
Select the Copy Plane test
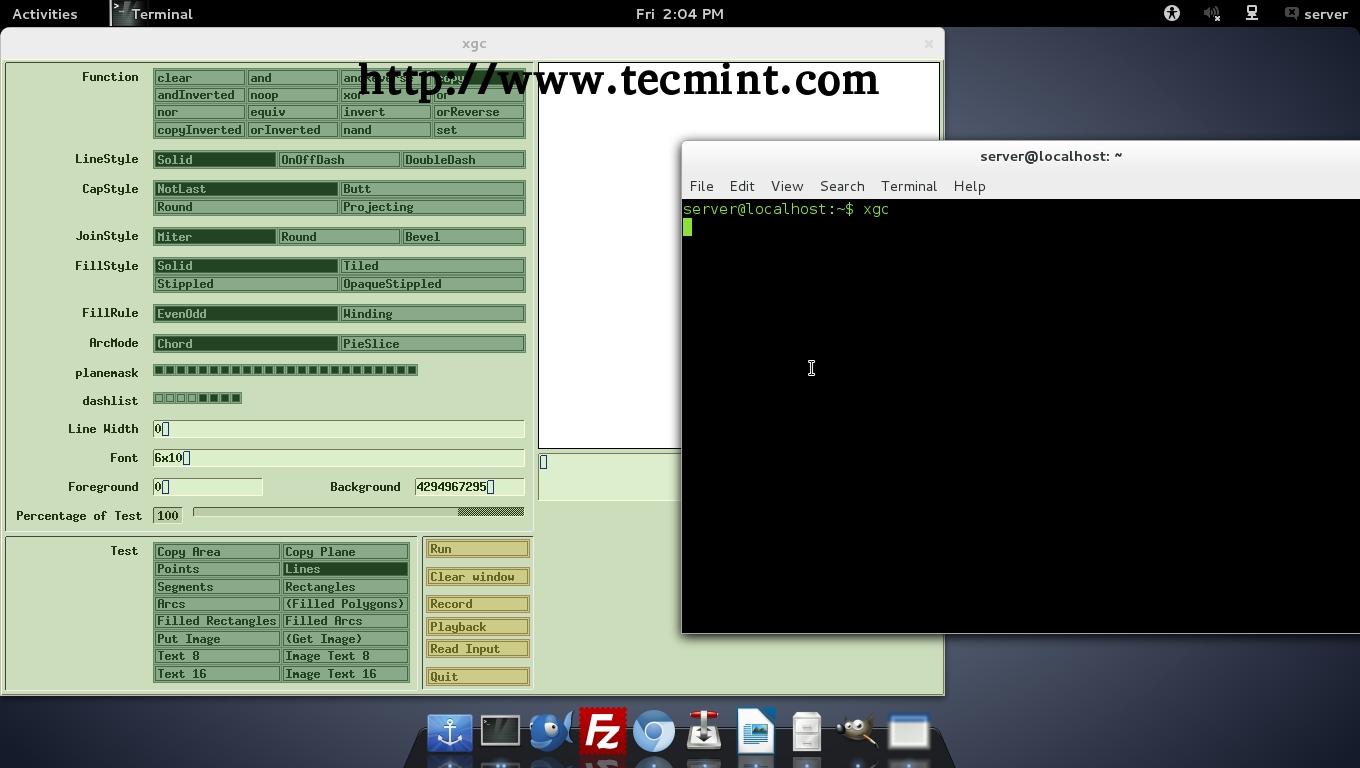[345, 552]
